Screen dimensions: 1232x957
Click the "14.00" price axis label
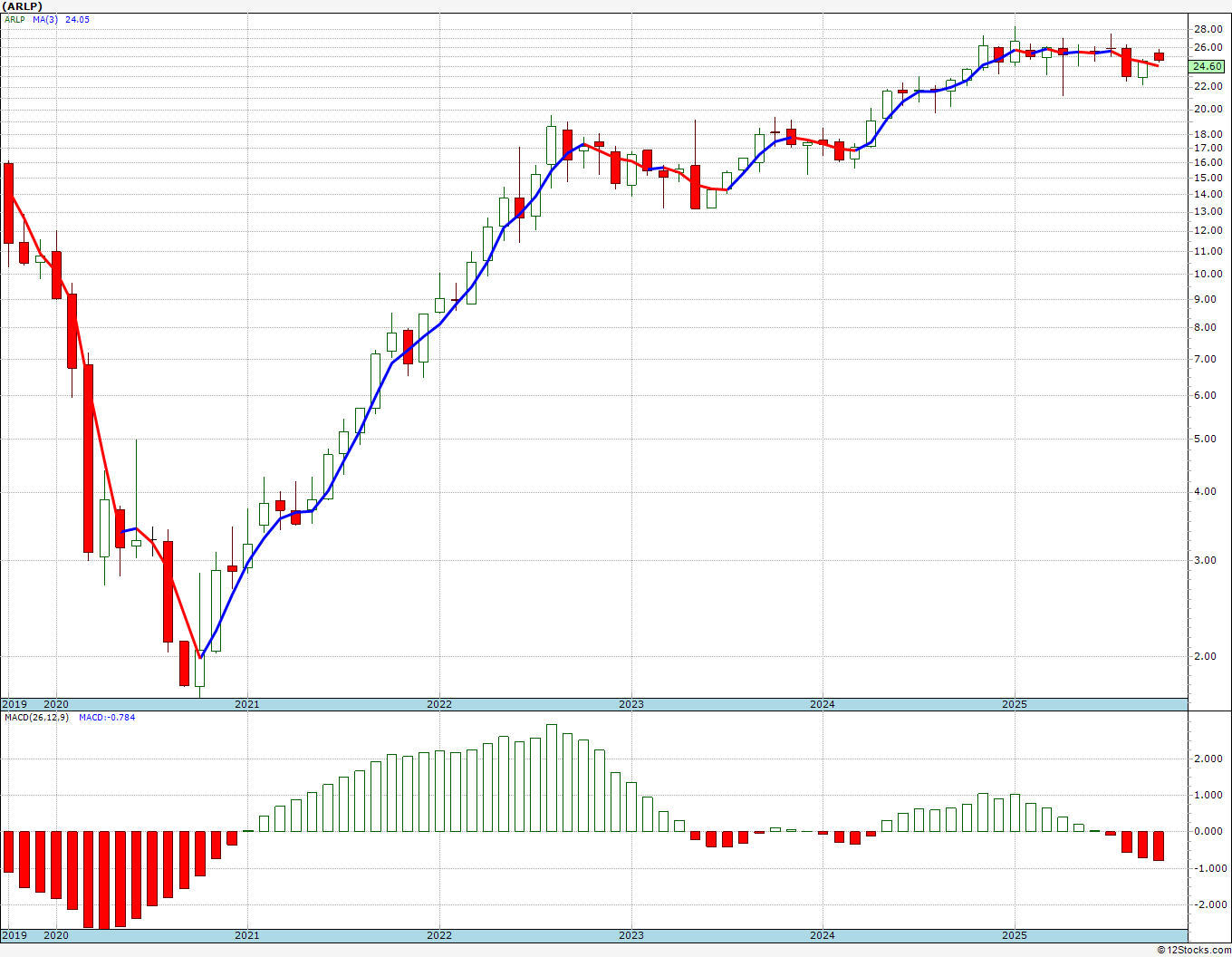coord(1208,194)
